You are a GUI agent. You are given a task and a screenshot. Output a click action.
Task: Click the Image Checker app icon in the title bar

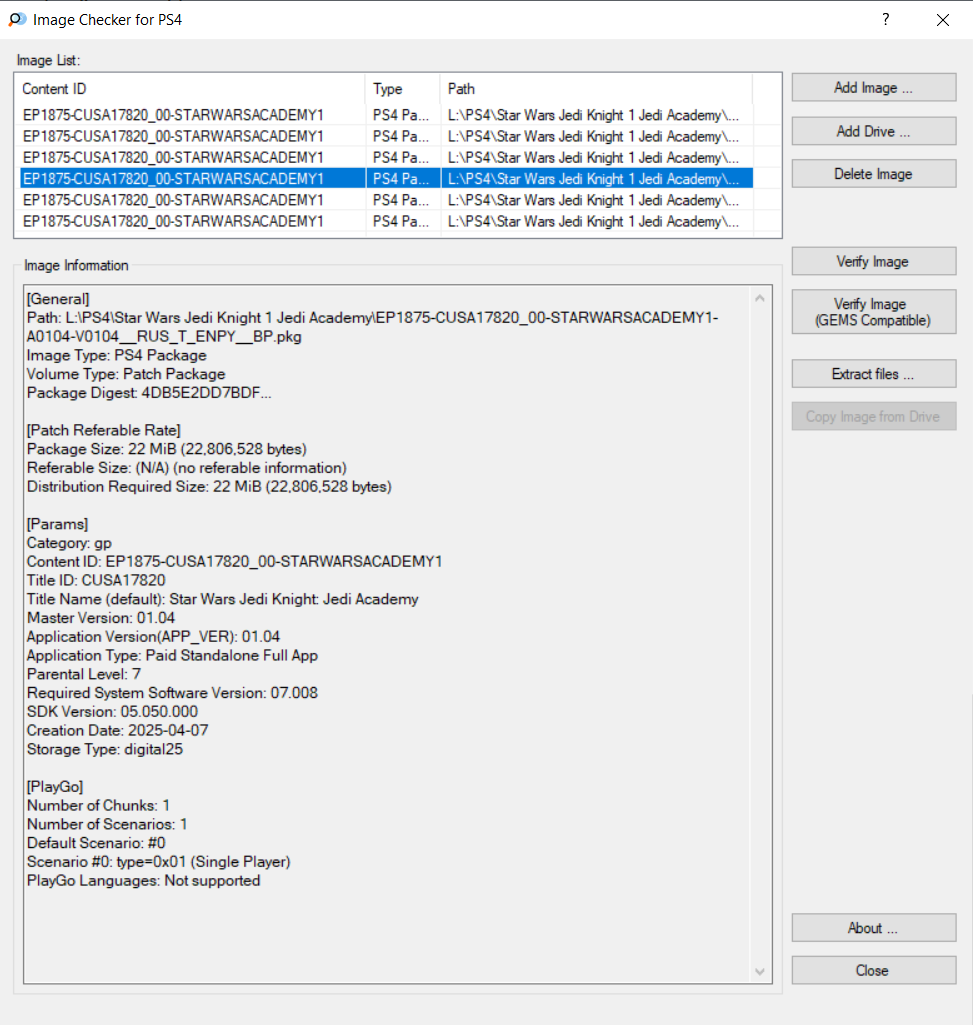pyautogui.click(x=17, y=20)
